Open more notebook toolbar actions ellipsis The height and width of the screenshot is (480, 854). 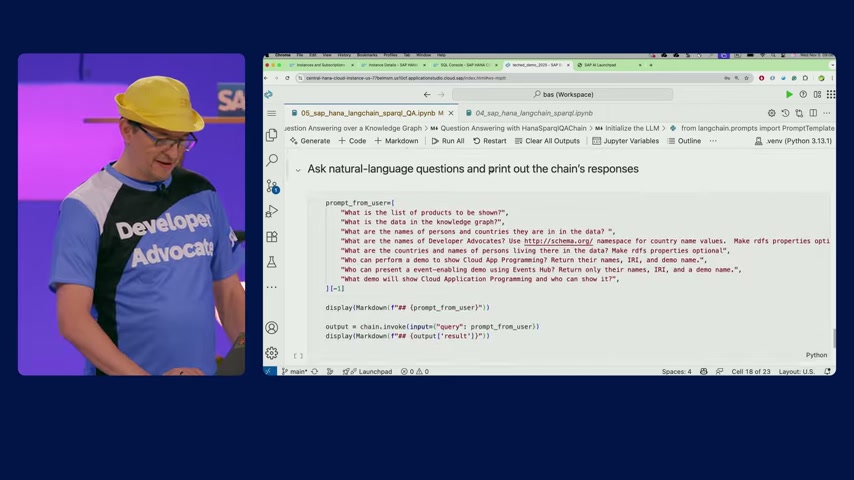point(713,141)
